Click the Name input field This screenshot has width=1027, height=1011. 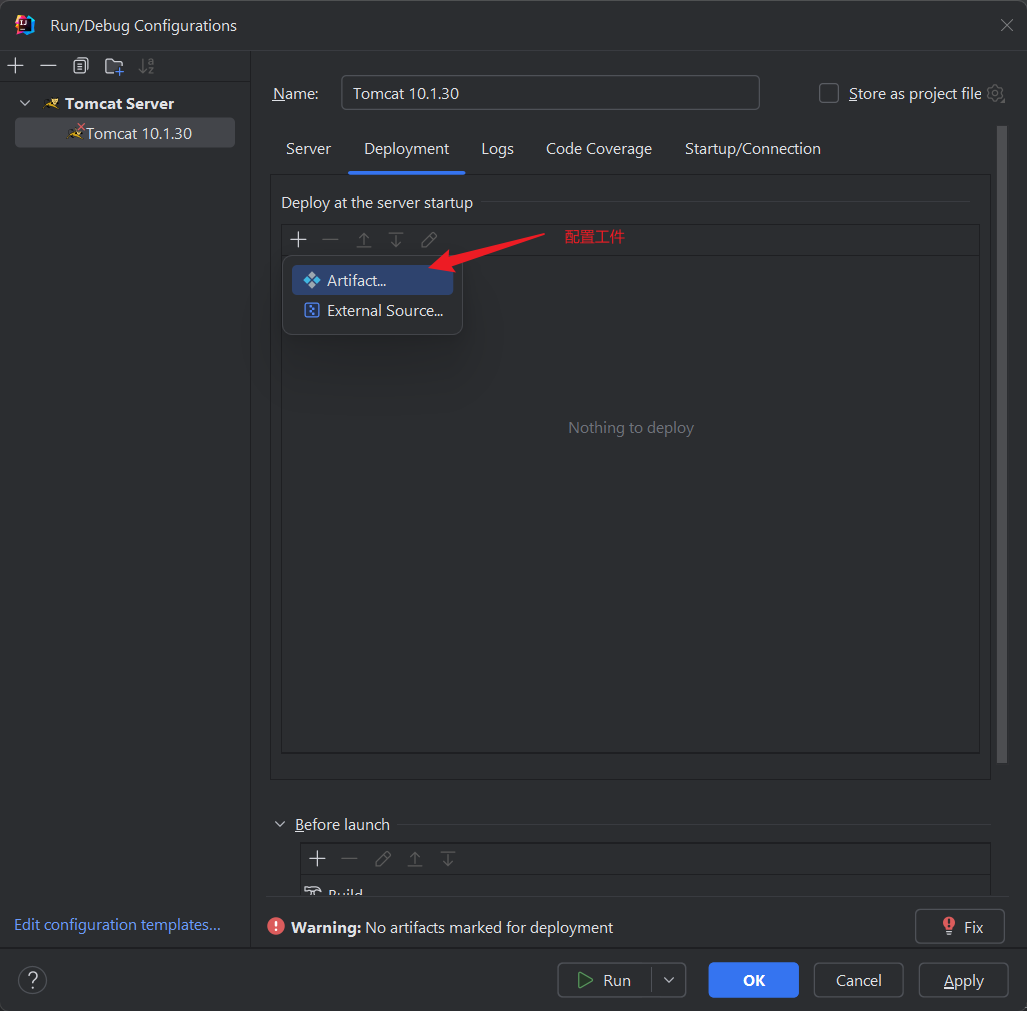point(550,93)
